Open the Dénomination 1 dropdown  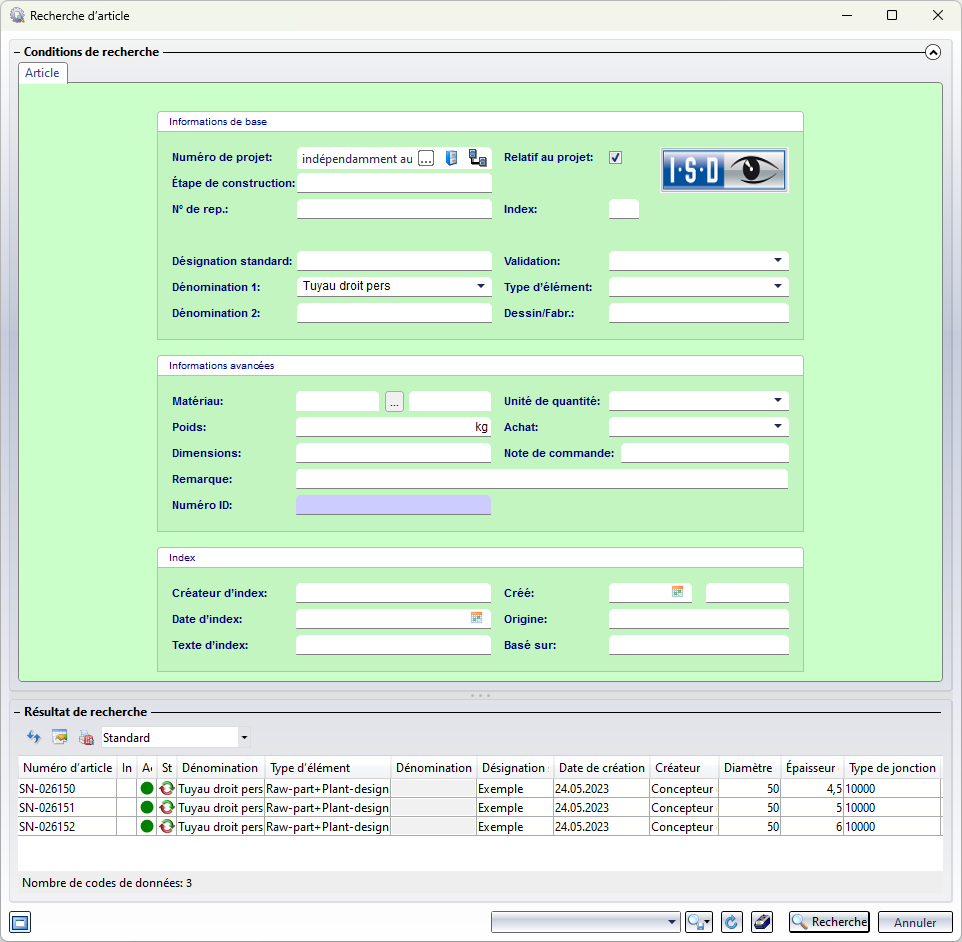[480, 286]
